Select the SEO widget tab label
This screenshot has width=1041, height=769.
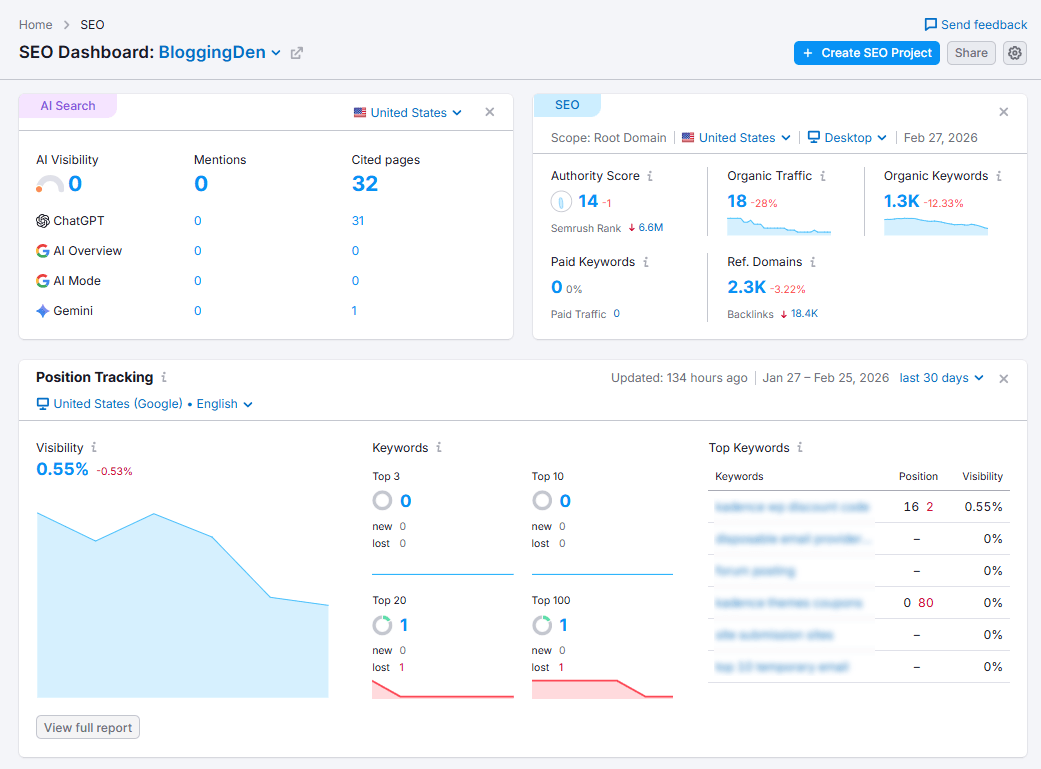tap(567, 105)
